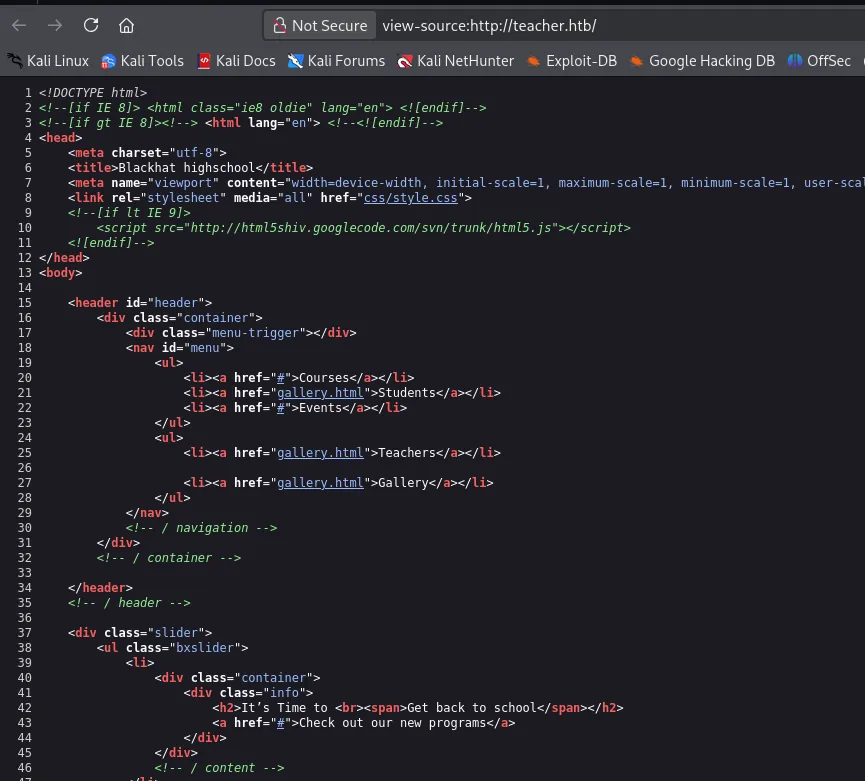Click the Get back to school text
The height and width of the screenshot is (781, 865).
(x=472, y=708)
